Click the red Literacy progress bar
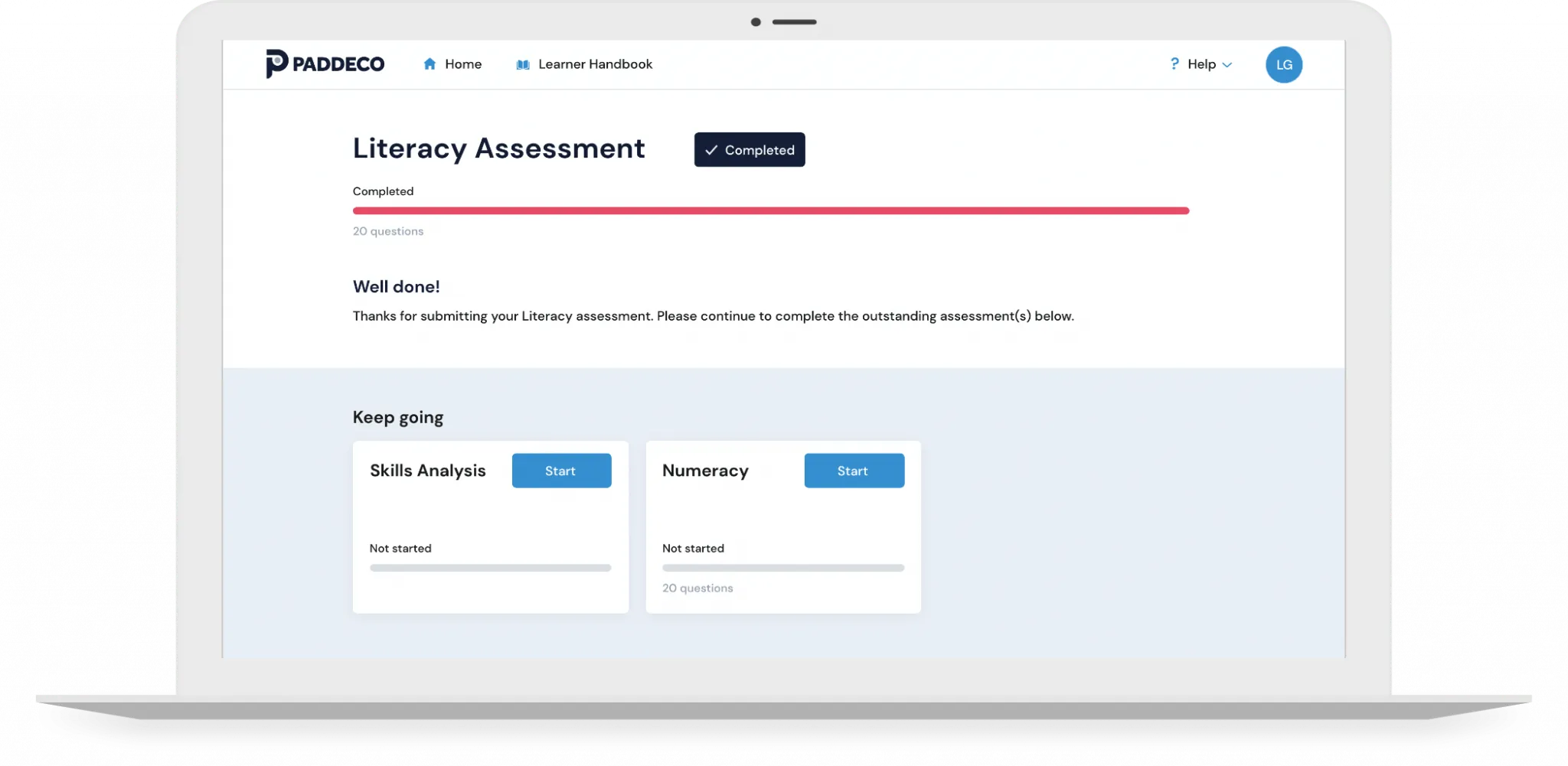The width and height of the screenshot is (1568, 766). [771, 210]
